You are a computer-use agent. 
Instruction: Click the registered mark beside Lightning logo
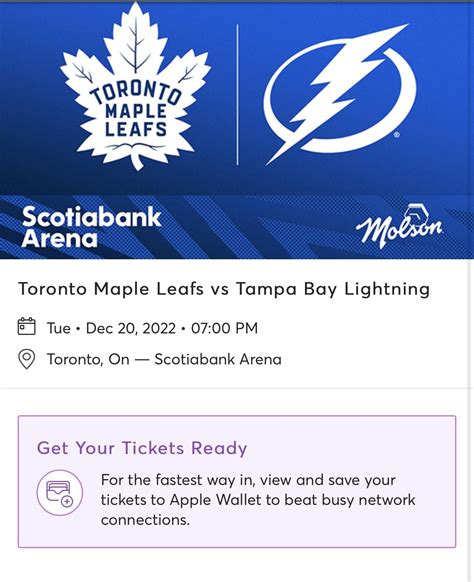[x=396, y=135]
